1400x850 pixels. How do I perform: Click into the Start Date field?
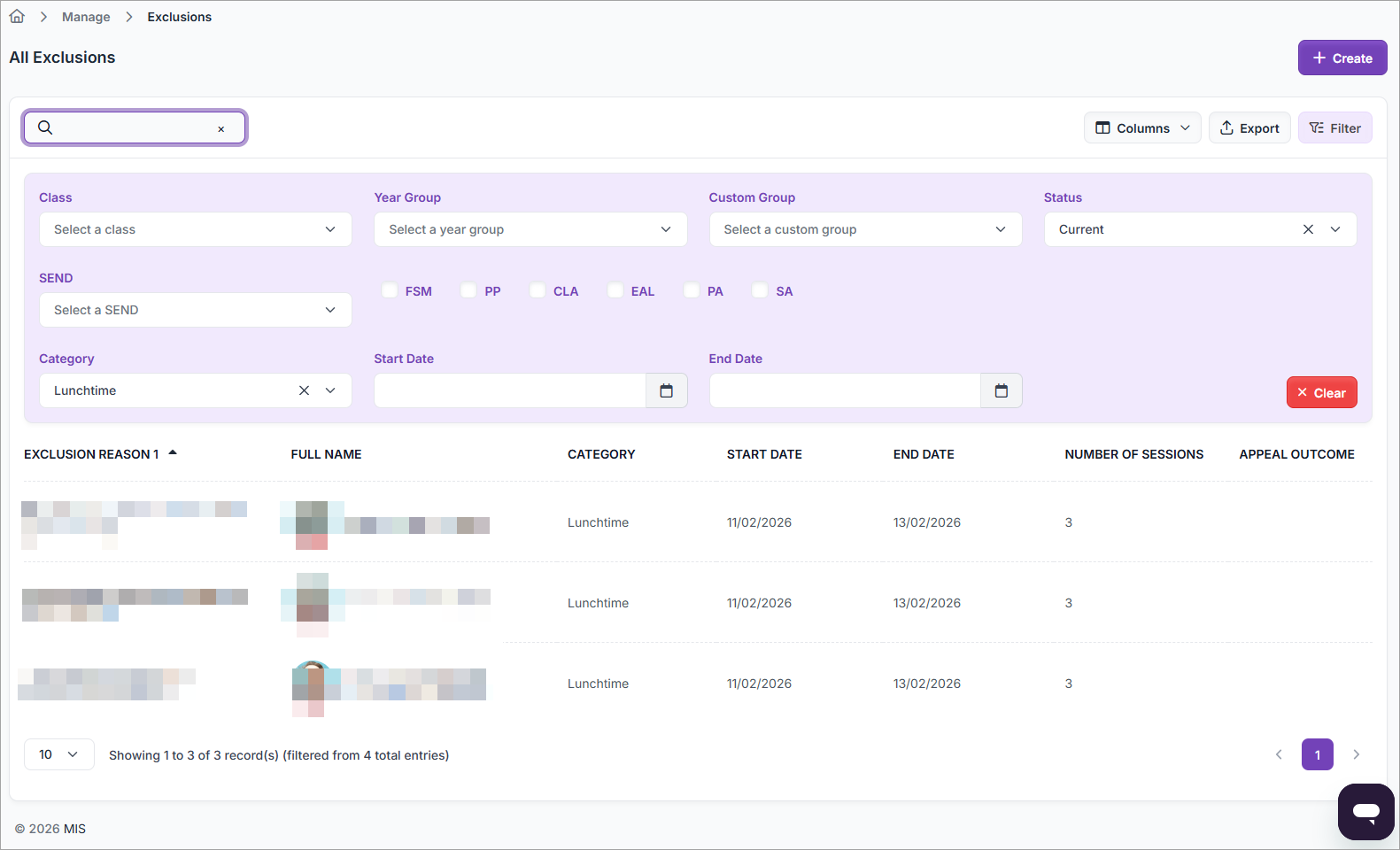coord(510,390)
